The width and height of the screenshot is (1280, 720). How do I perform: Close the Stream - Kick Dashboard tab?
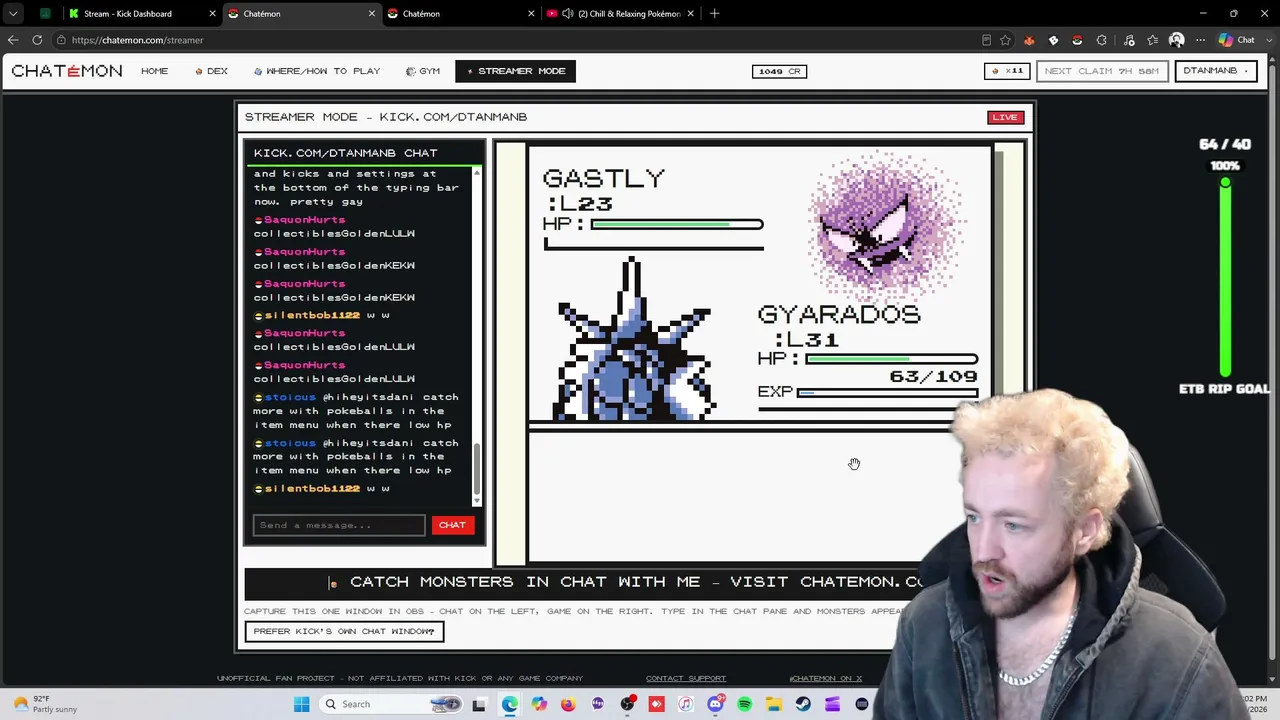coord(213,14)
